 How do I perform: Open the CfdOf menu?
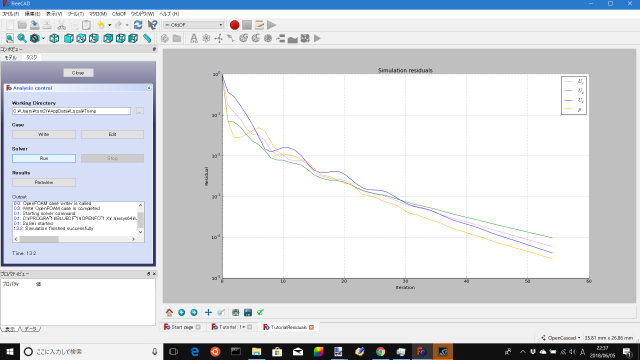[x=119, y=14]
